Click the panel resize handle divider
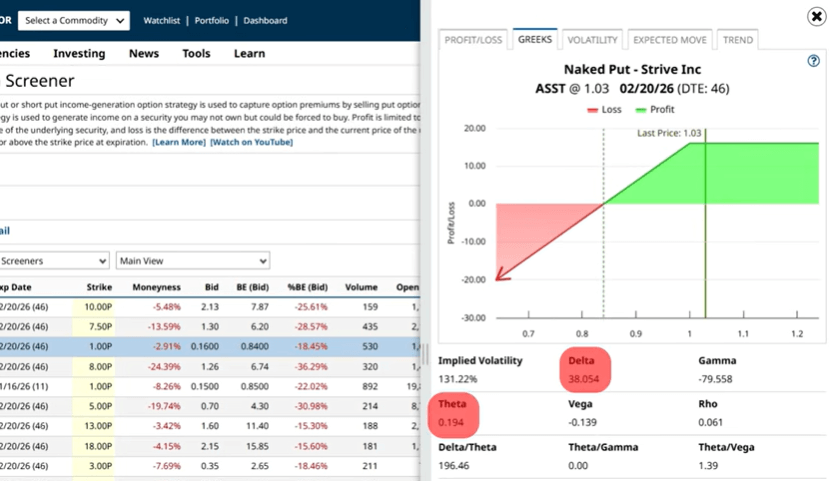The image size is (833, 481). 424,354
